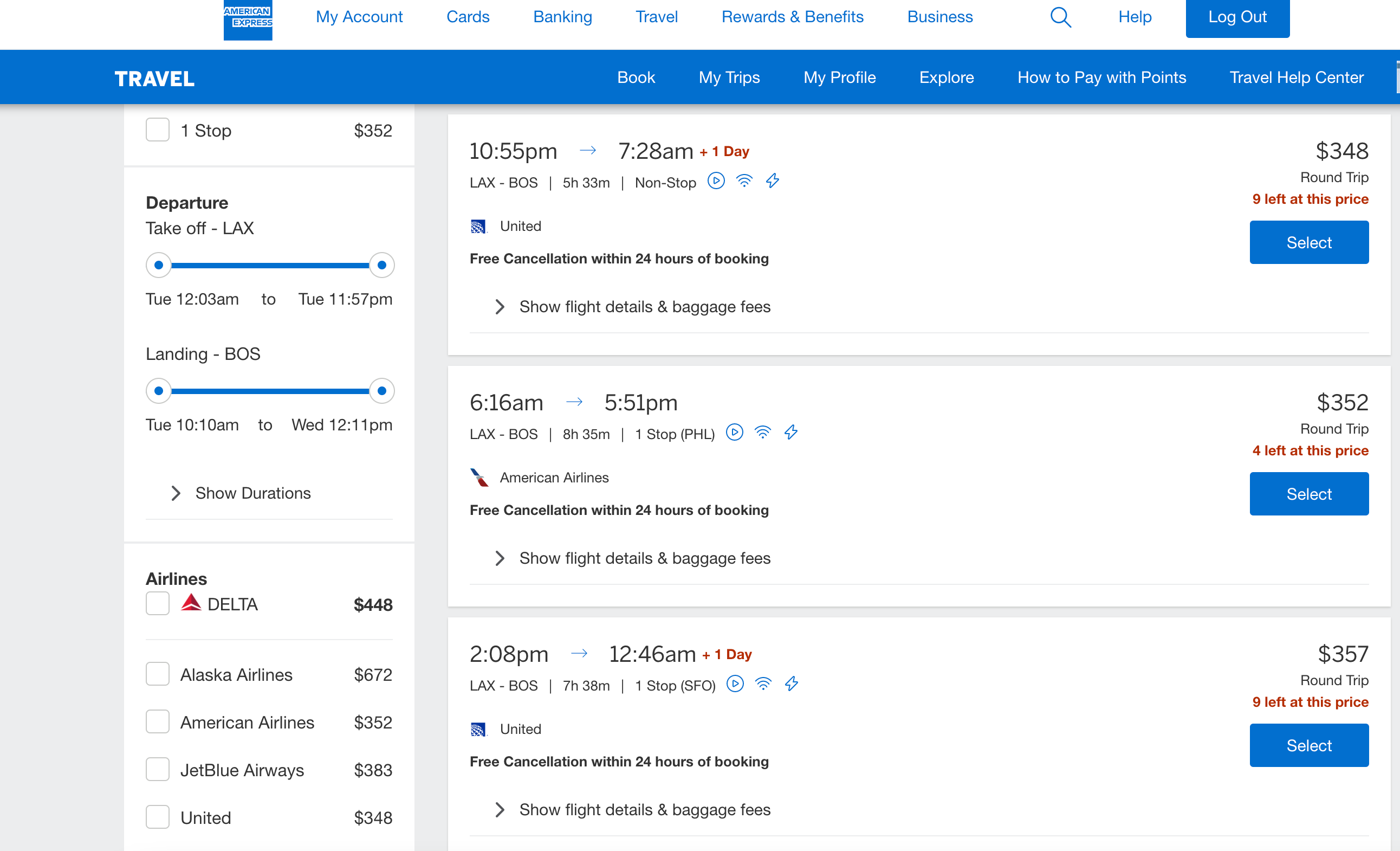Toggle the 1 Stop checkbox filter
The height and width of the screenshot is (851, 1400).
(x=157, y=130)
